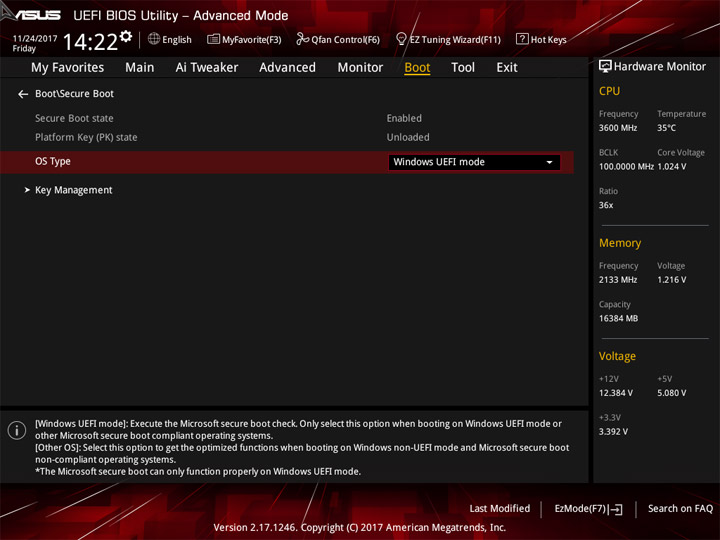This screenshot has width=720, height=540.
Task: Click Secure Boot state label
Action: [74, 118]
